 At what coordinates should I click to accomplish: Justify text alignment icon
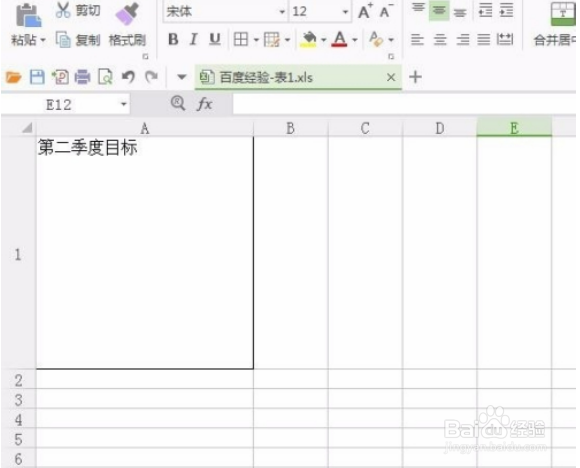(x=483, y=39)
